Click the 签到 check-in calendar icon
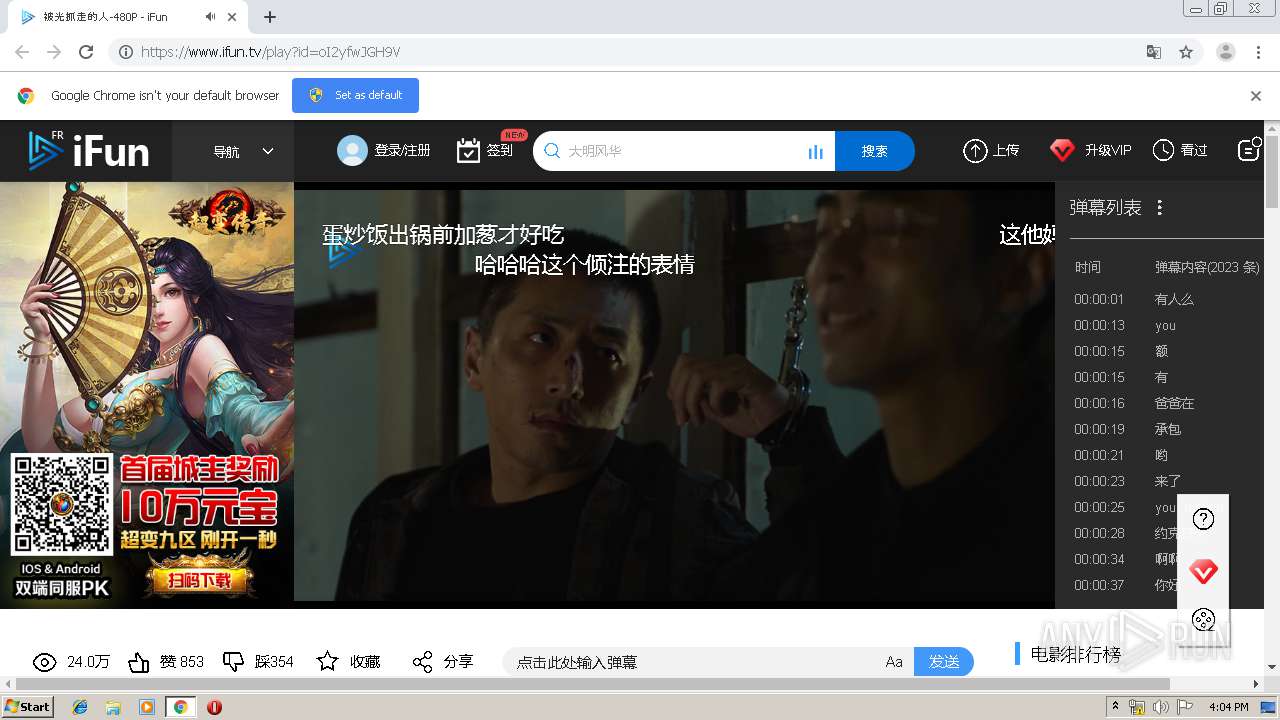Viewport: 1280px width, 720px height. [x=468, y=150]
